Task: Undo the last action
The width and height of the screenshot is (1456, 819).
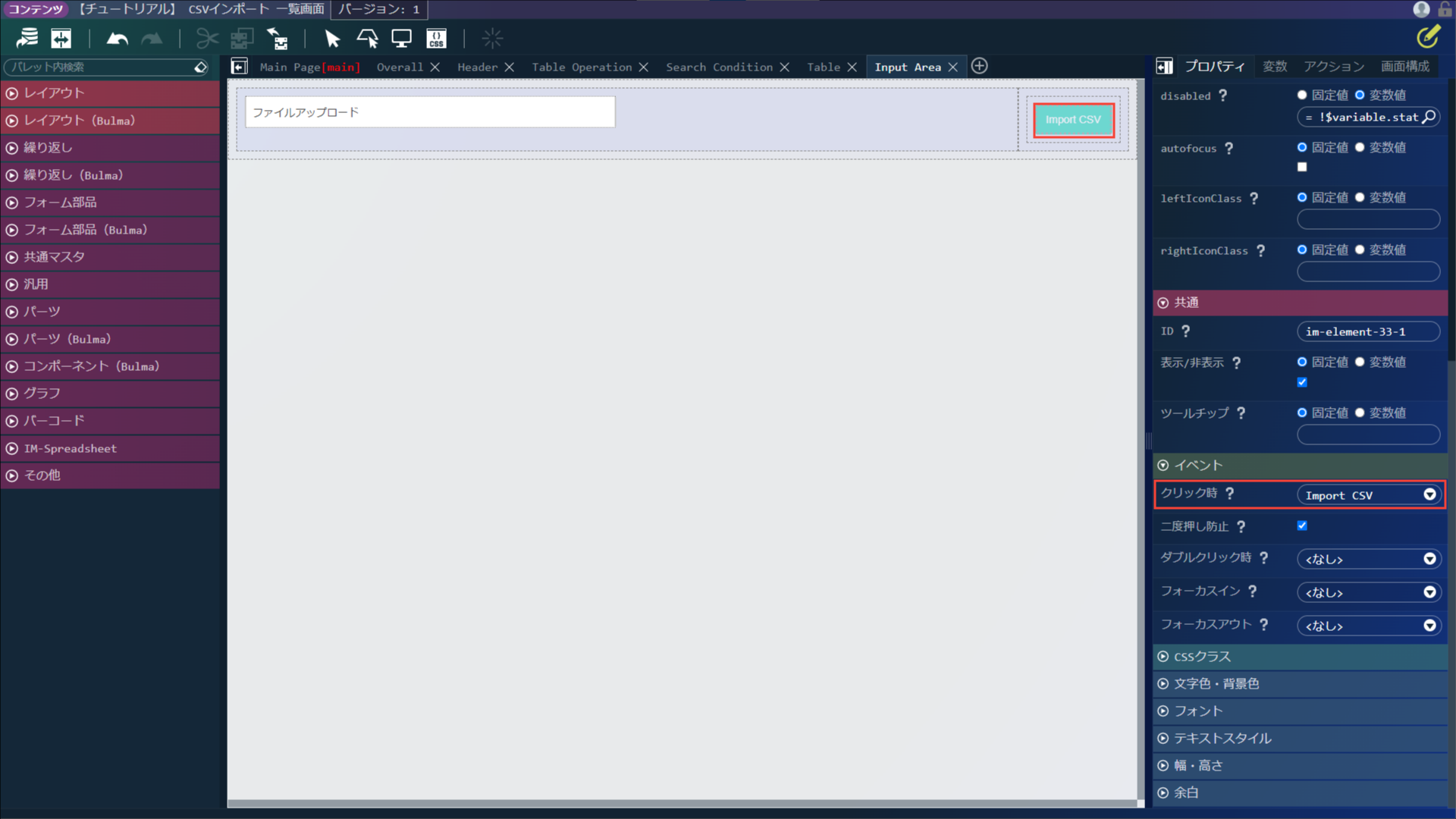Action: click(x=117, y=38)
